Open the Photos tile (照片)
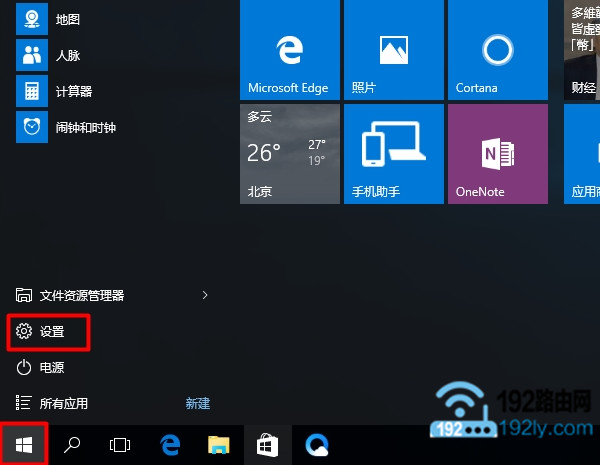This screenshot has width=600, height=465. click(394, 50)
